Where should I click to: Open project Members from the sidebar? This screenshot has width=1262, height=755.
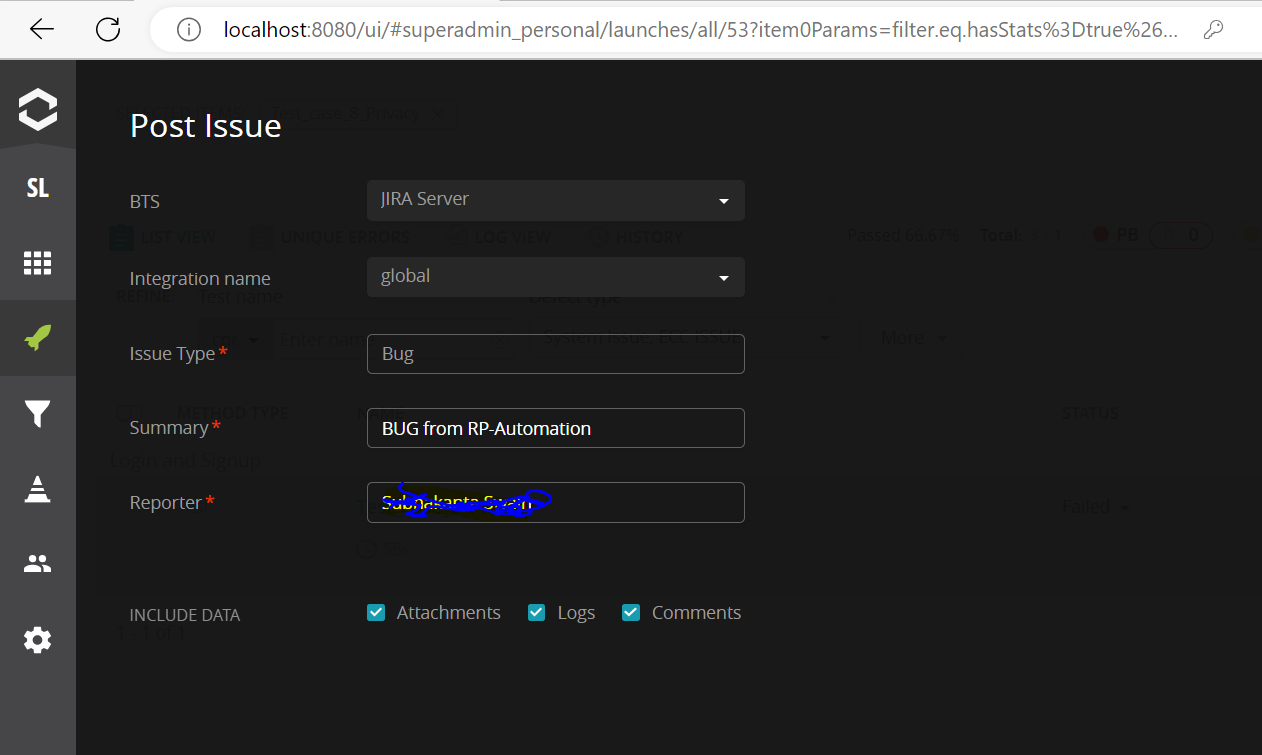pos(37,563)
